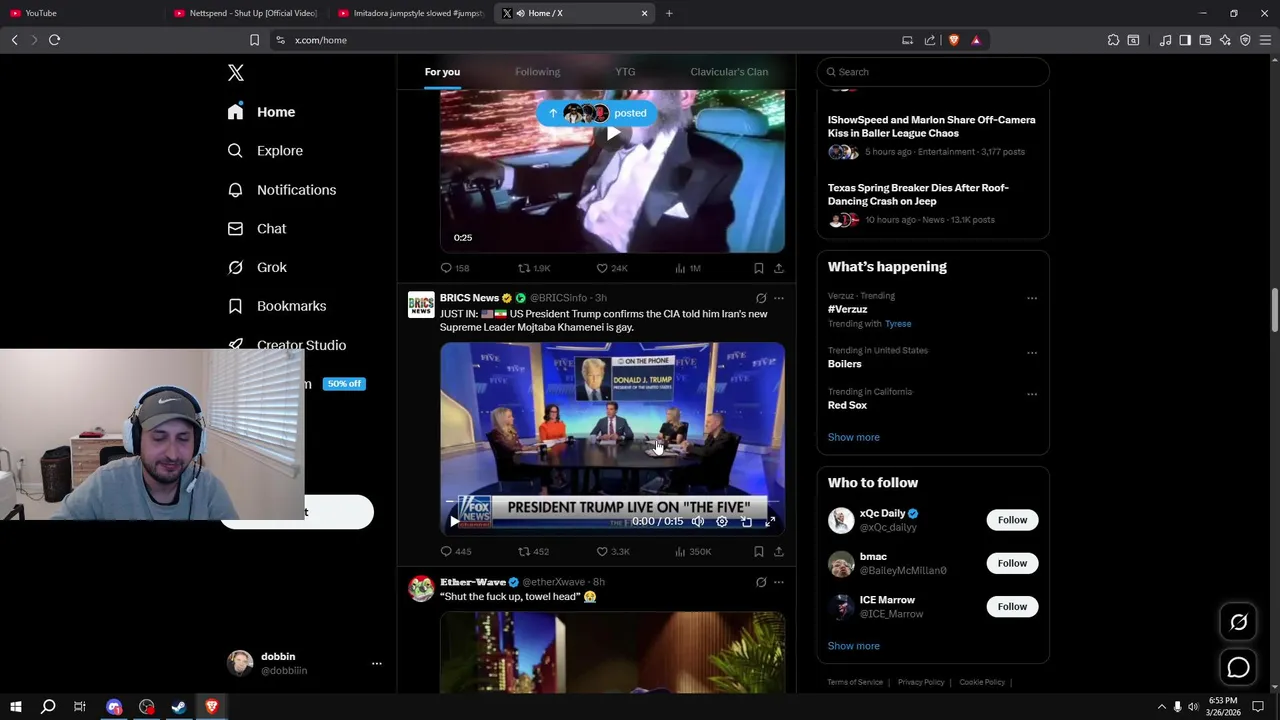Show more under What's happening
Image resolution: width=1280 pixels, height=720 pixels.
tap(854, 437)
